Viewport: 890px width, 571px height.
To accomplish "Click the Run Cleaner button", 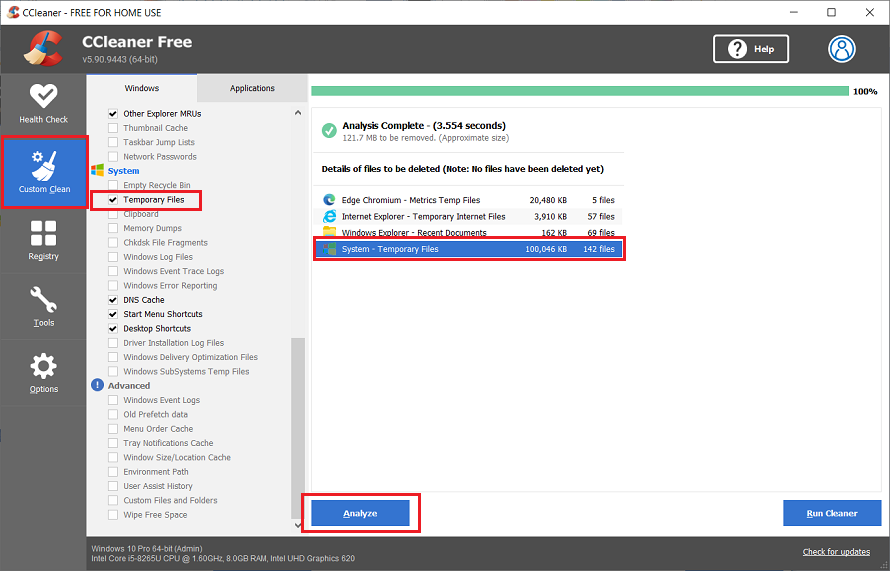I will click(x=832, y=513).
